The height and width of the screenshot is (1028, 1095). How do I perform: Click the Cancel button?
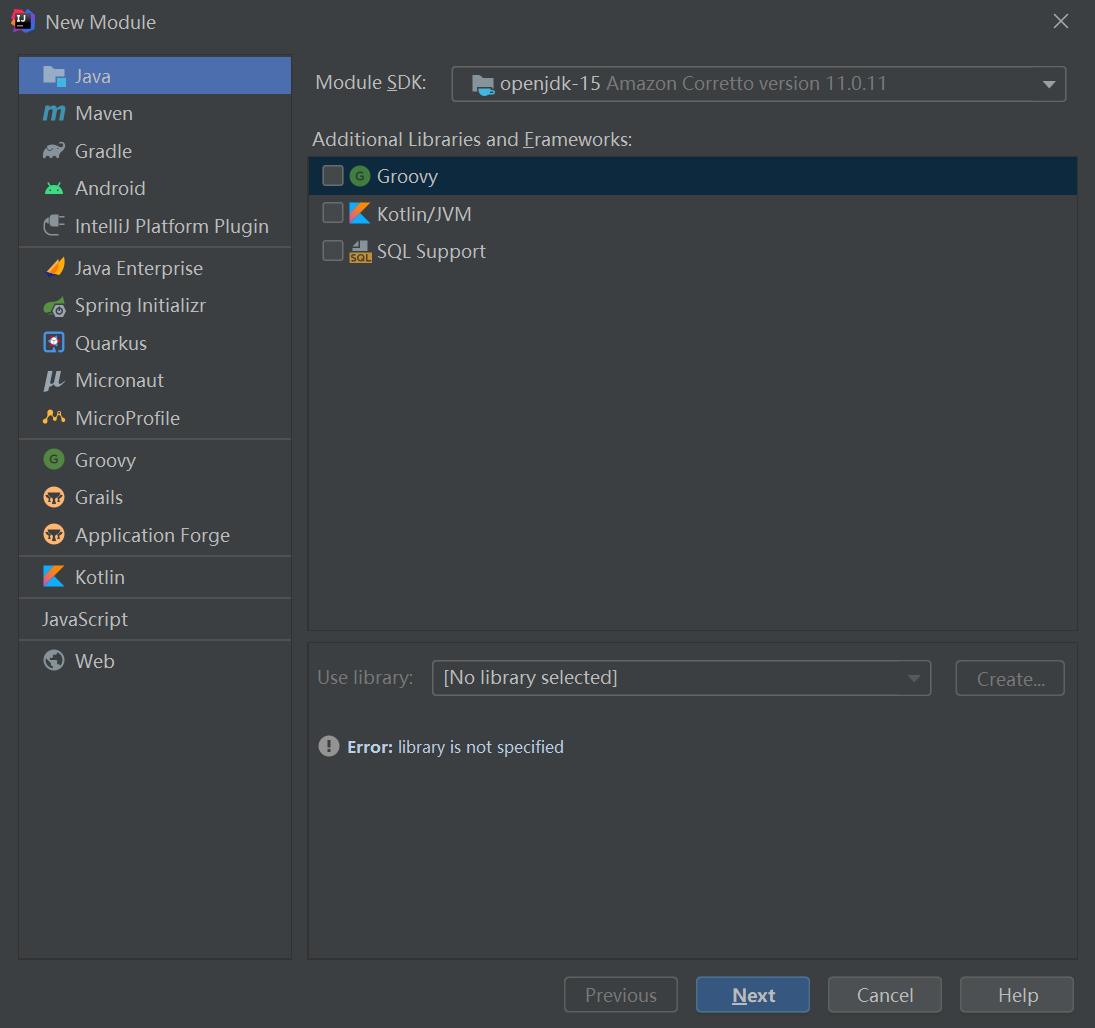pos(885,994)
